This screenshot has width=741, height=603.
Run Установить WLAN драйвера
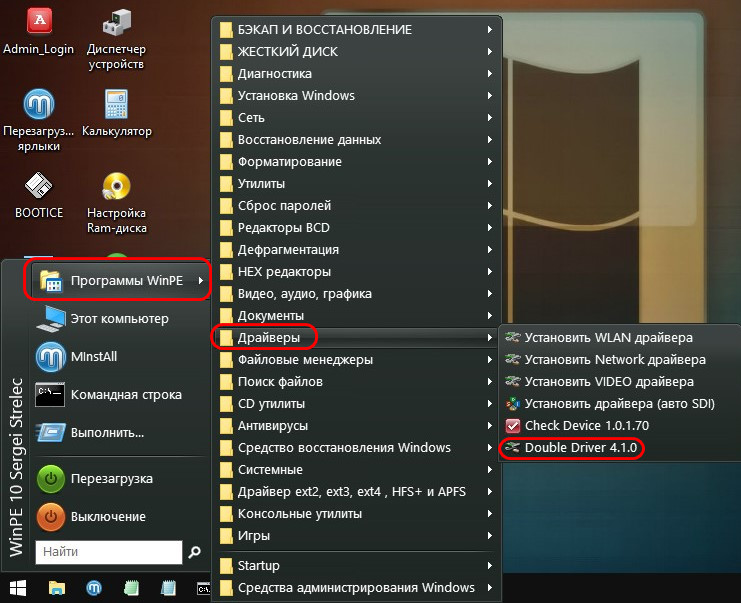coord(620,337)
